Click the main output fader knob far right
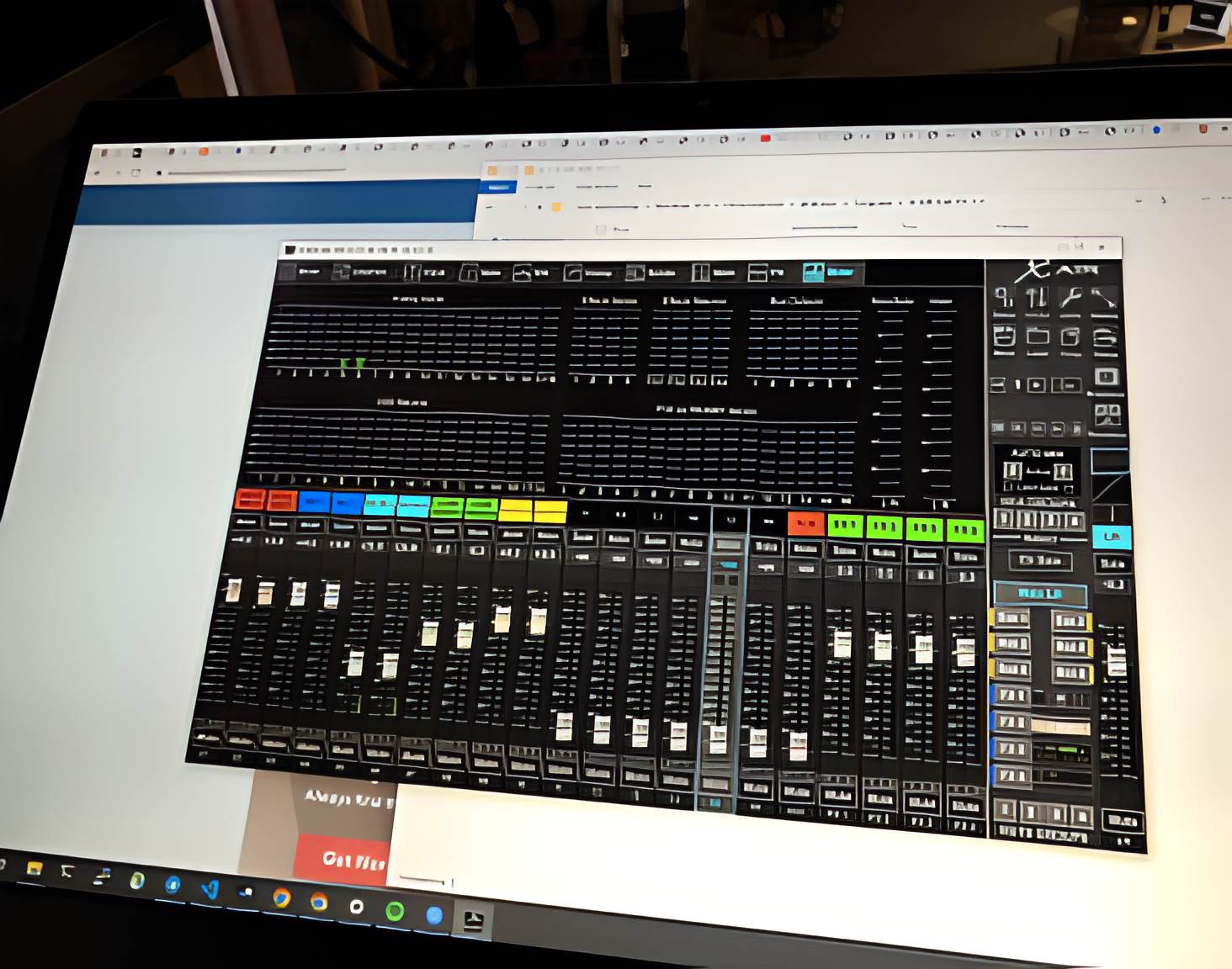 tap(1117, 660)
